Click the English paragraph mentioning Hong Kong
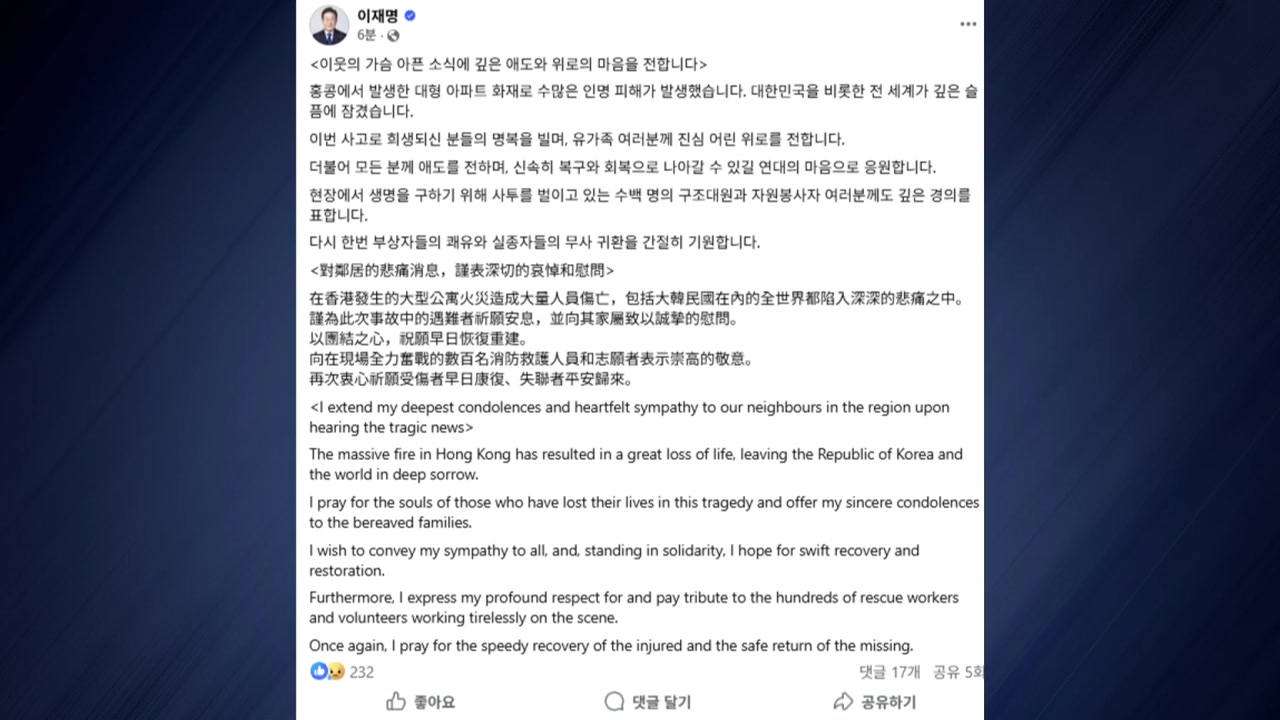Image resolution: width=1280 pixels, height=720 pixels. pos(635,464)
